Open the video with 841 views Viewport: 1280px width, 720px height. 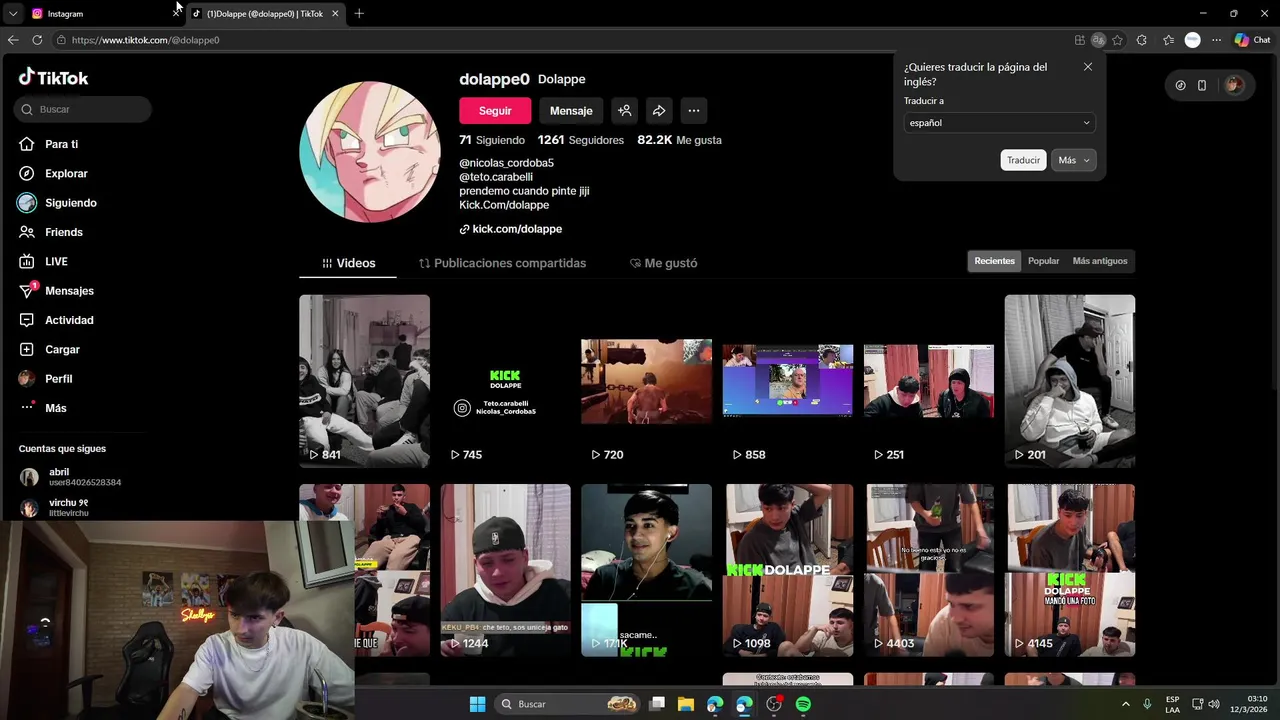364,381
